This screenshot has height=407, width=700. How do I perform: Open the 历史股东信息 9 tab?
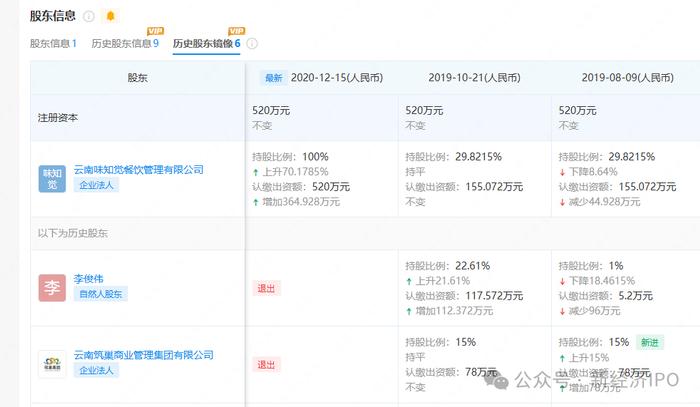(125, 43)
